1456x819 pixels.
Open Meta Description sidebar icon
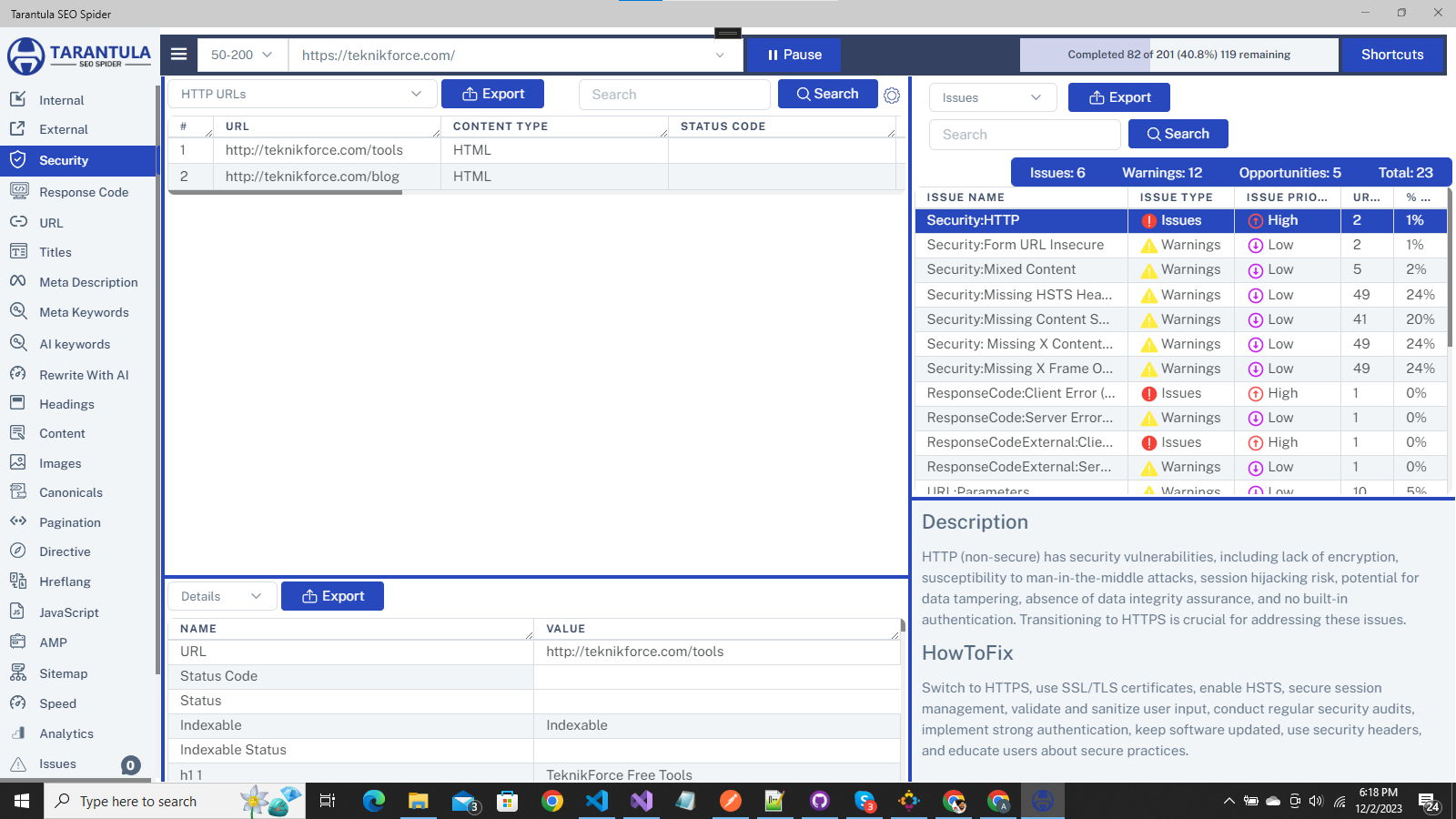pyautogui.click(x=18, y=281)
